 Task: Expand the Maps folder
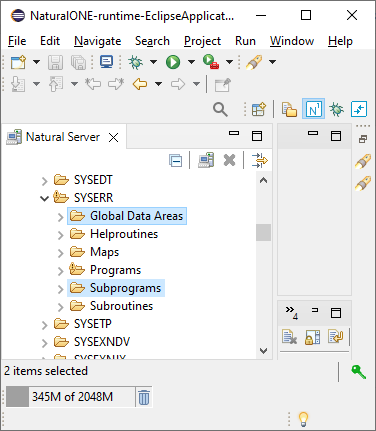(x=60, y=253)
